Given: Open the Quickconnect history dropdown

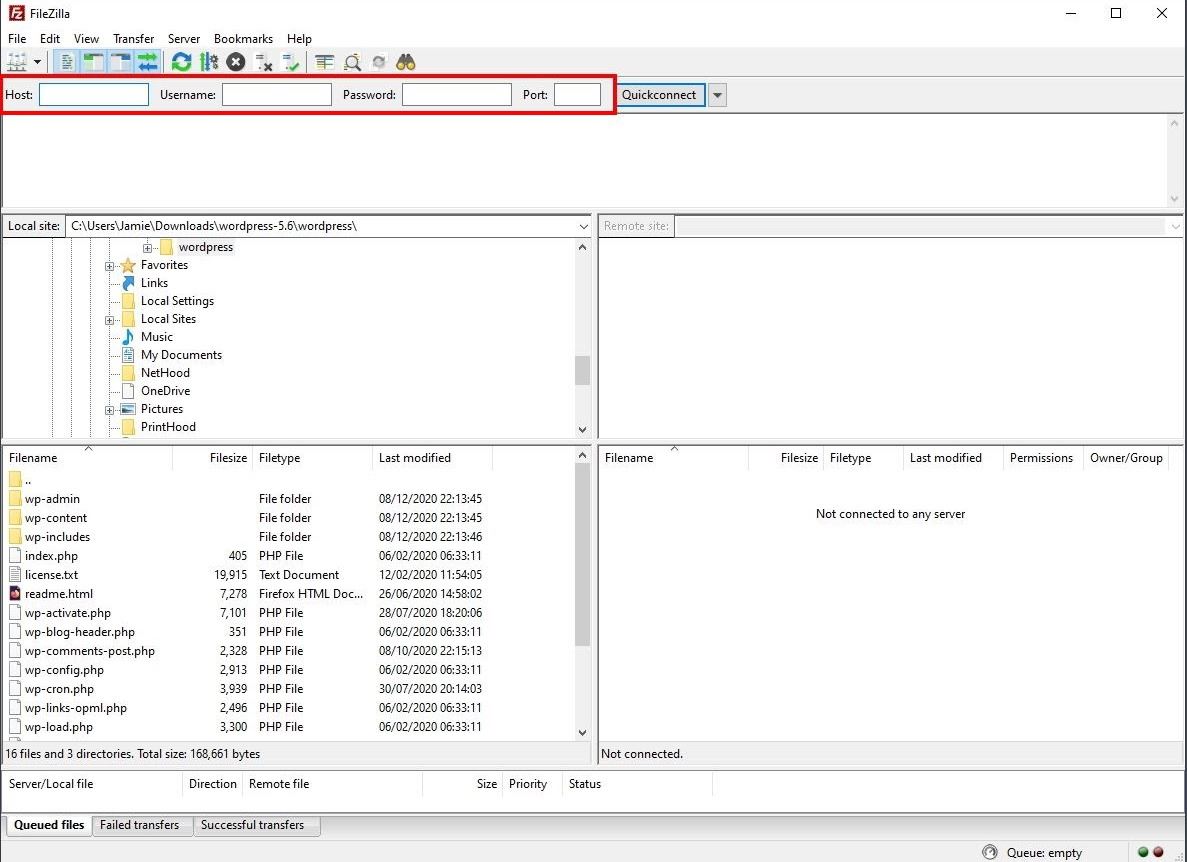Looking at the screenshot, I should coord(717,95).
